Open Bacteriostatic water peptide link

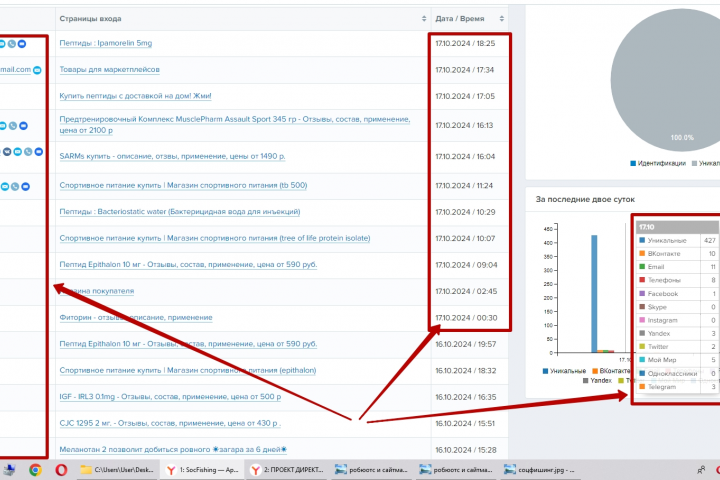180,212
